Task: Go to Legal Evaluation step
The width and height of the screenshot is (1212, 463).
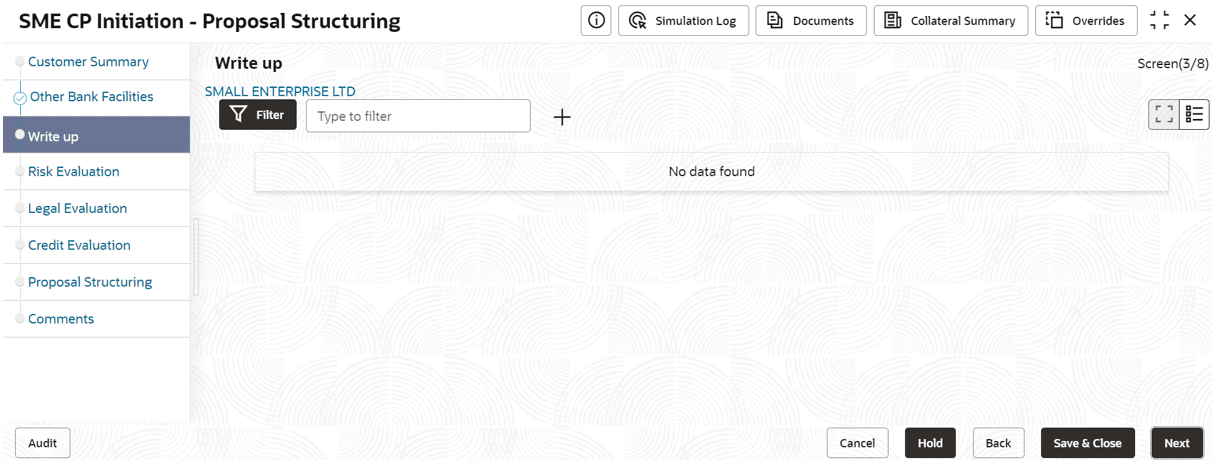Action: pos(77,209)
